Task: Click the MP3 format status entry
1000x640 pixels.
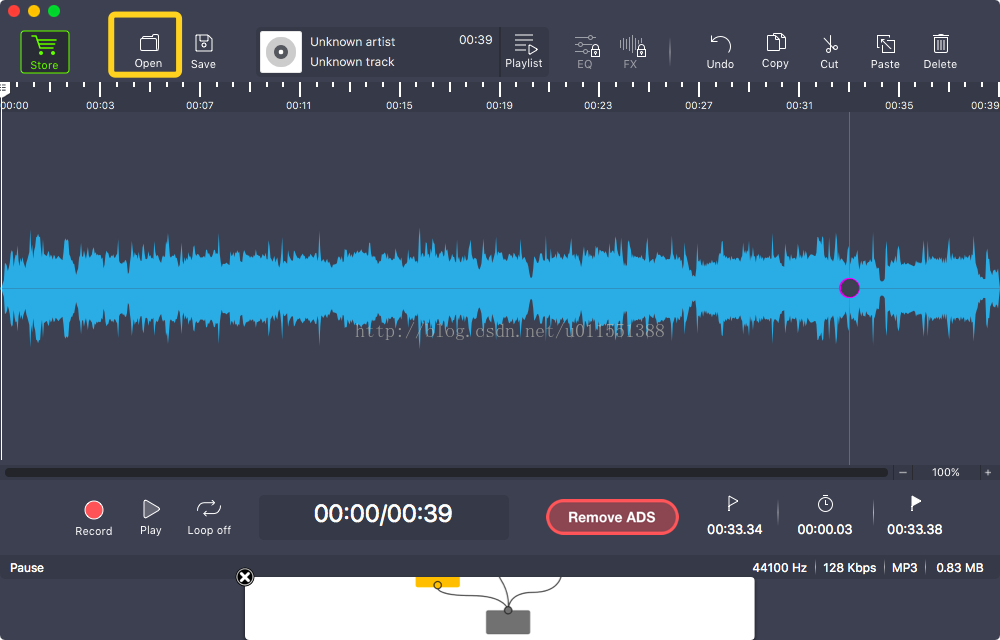Action: (904, 567)
